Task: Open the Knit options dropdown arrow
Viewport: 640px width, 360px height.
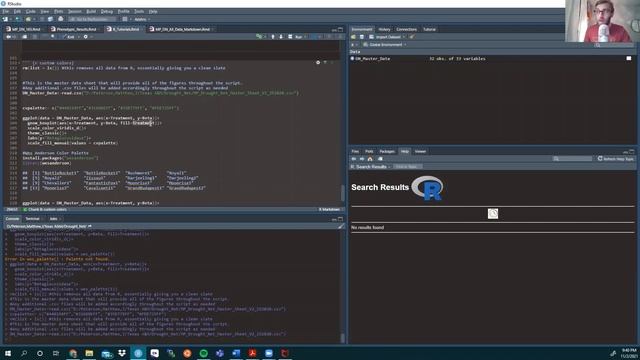Action: click(x=78, y=37)
